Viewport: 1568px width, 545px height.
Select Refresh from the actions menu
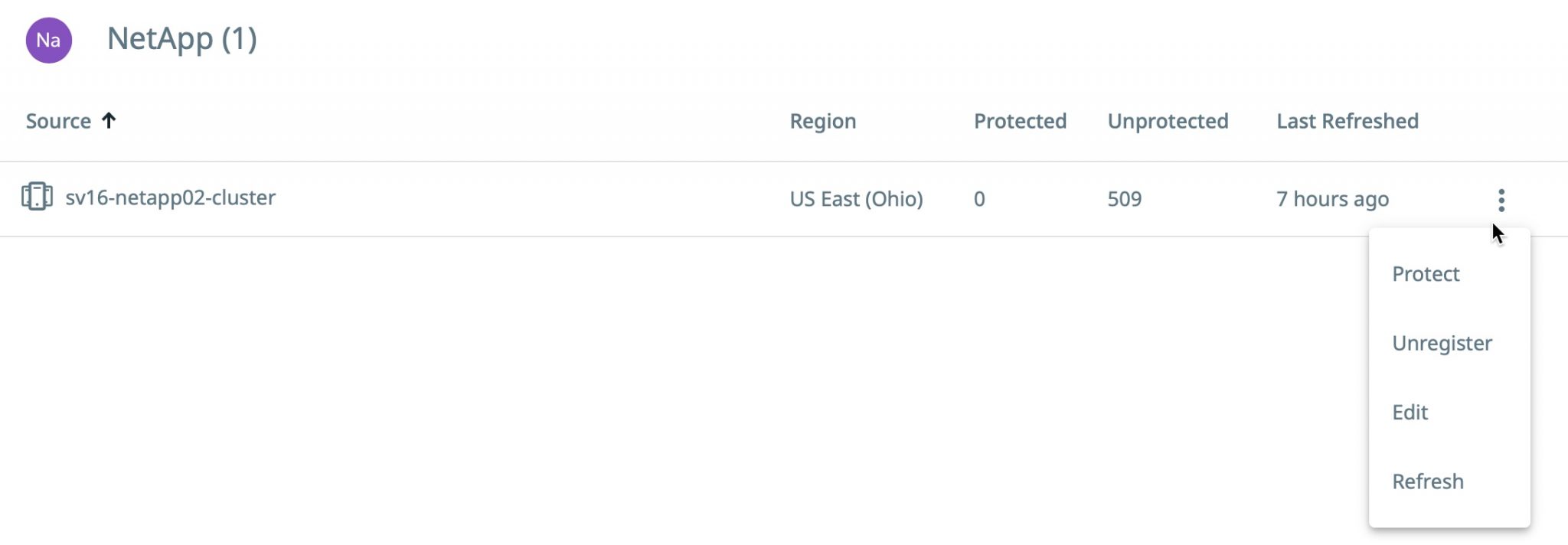[x=1427, y=481]
